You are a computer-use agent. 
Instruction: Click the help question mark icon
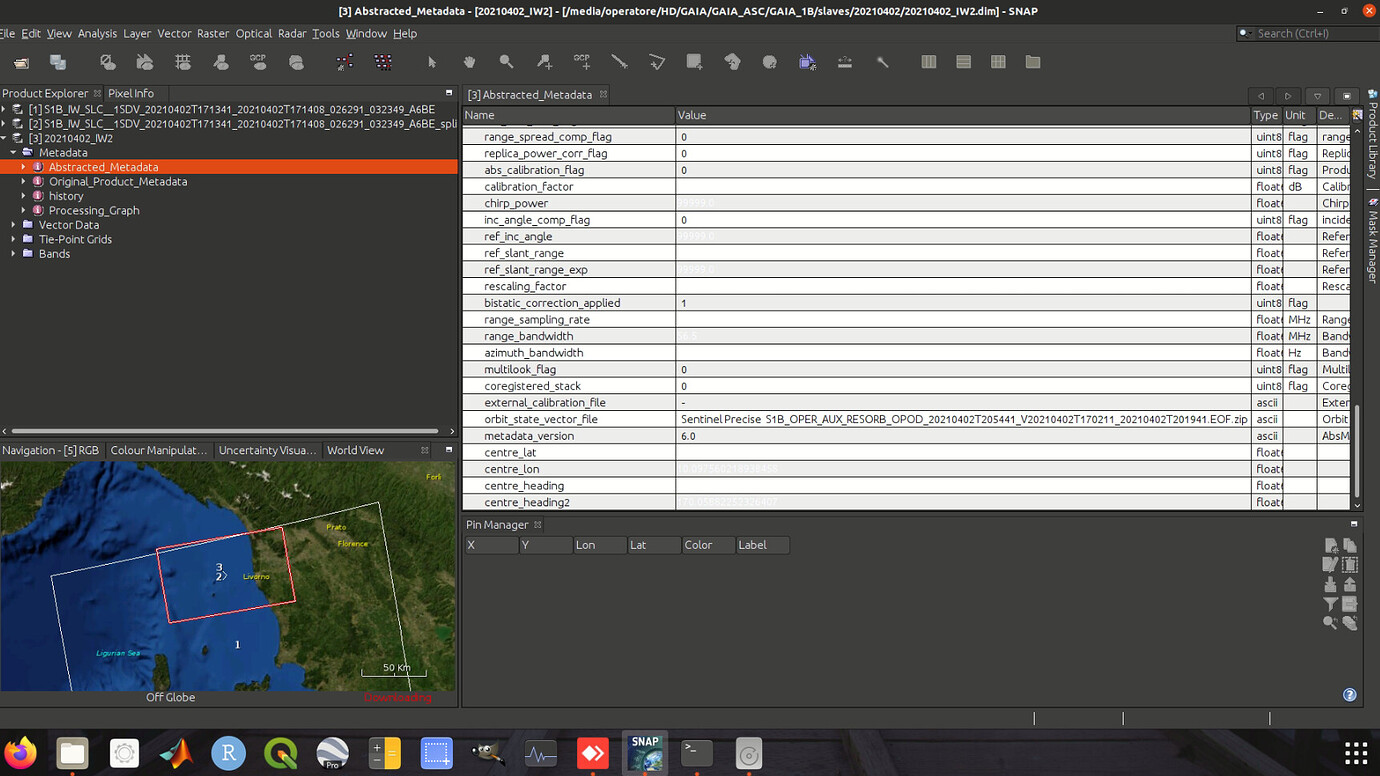(1349, 695)
